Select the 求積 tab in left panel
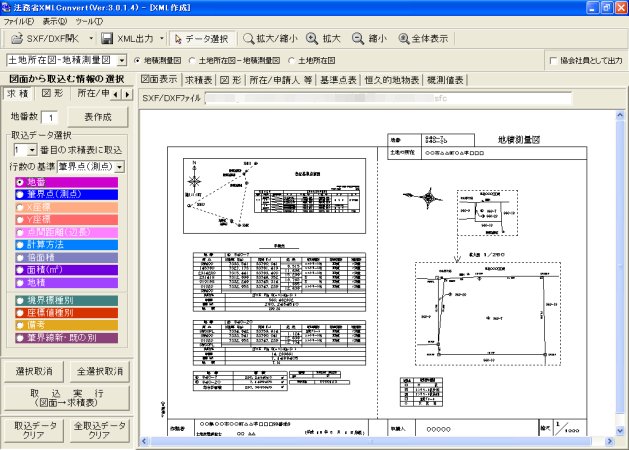The width and height of the screenshot is (629, 450). pos(18,93)
